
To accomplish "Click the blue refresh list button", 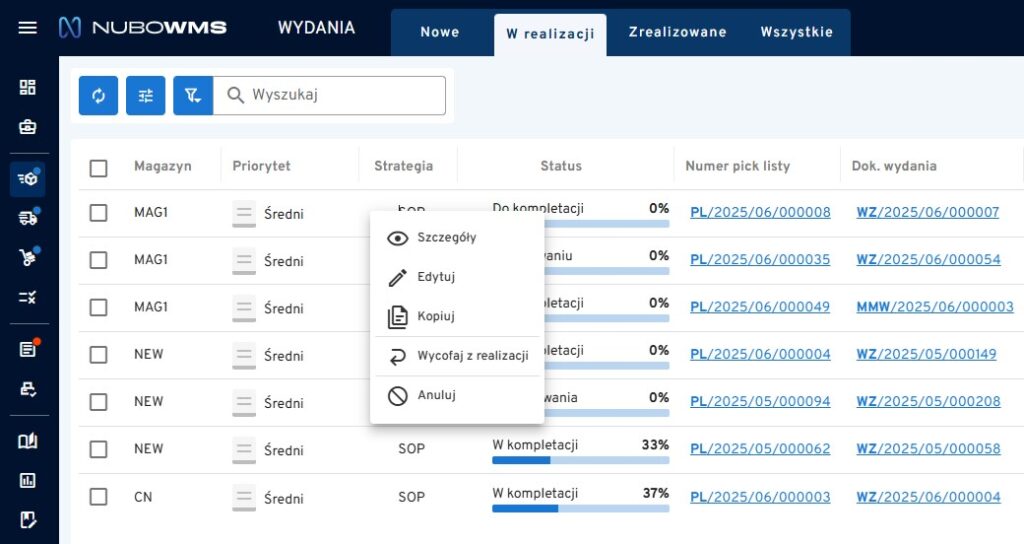I will 98,95.
